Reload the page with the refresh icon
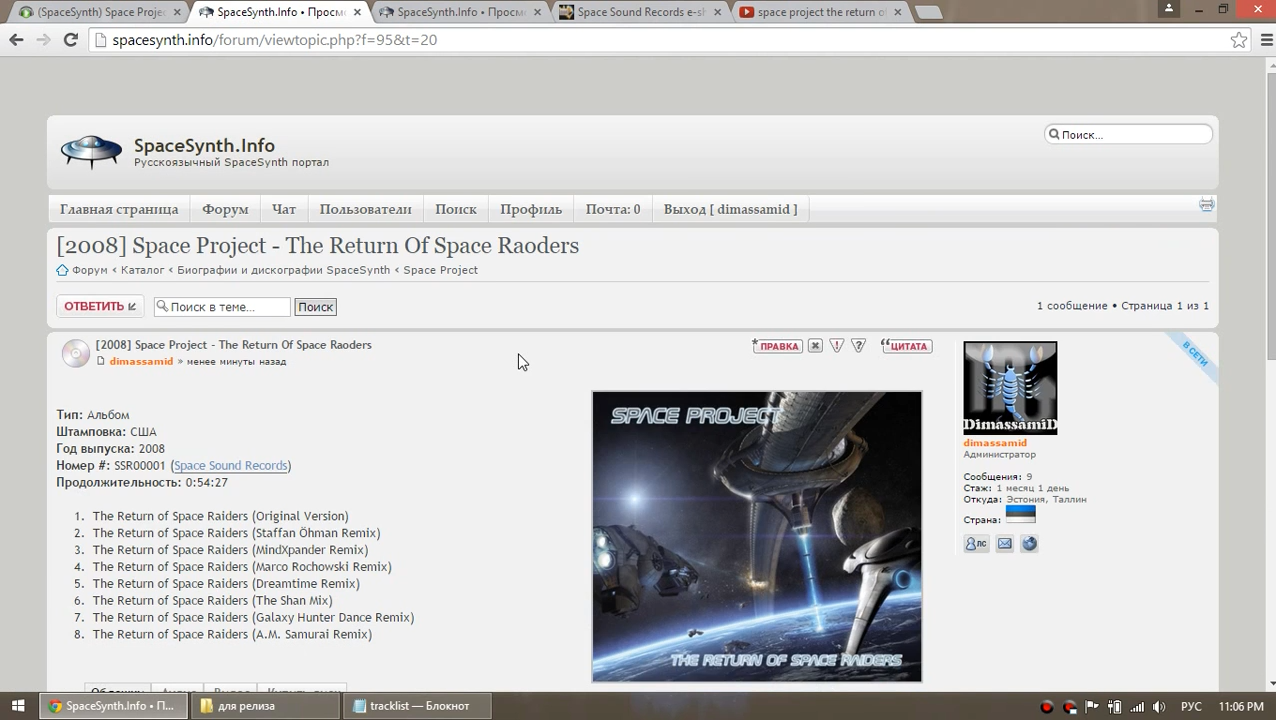The width and height of the screenshot is (1276, 720). coord(70,40)
